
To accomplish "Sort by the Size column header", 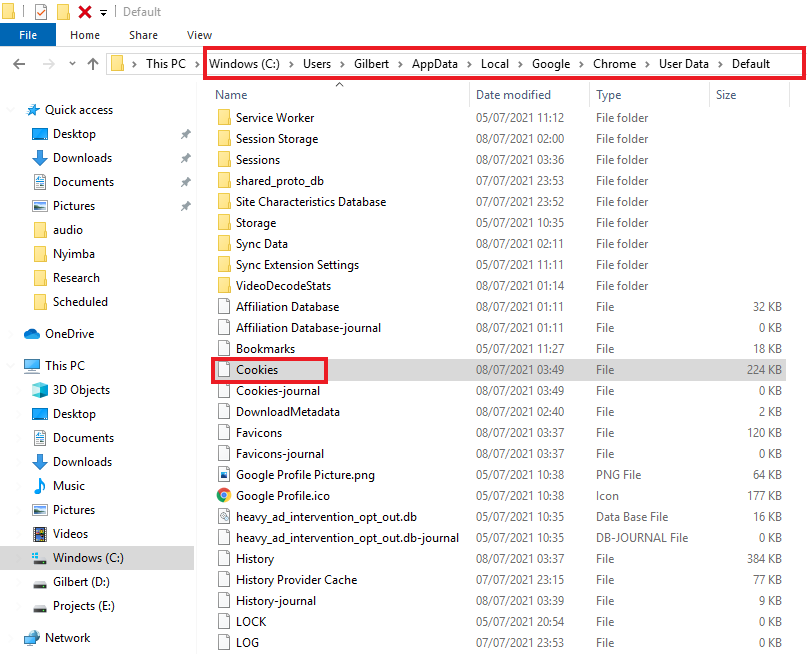I will click(x=726, y=95).
